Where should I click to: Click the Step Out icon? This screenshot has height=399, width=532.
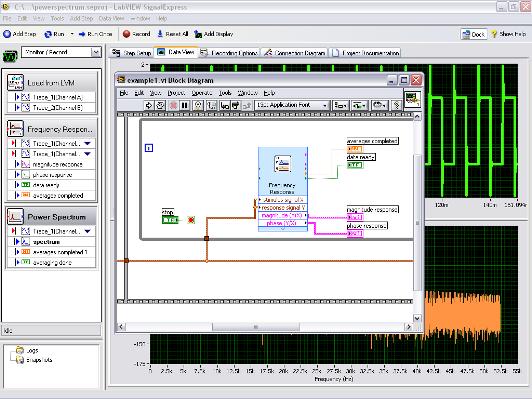[x=247, y=105]
